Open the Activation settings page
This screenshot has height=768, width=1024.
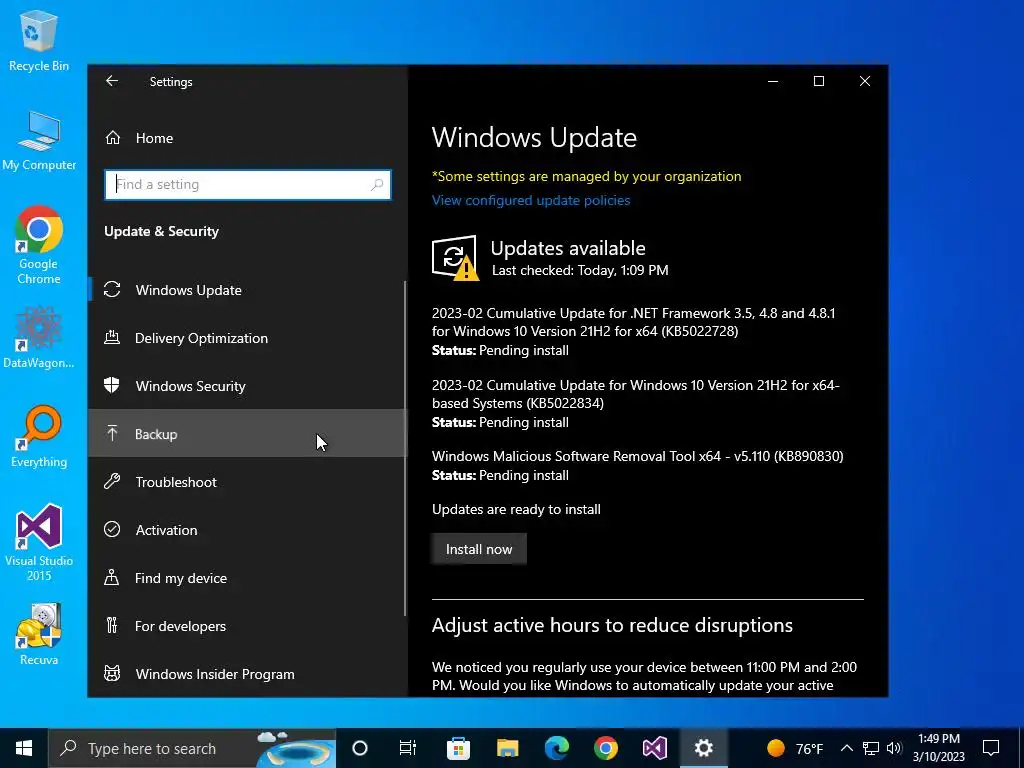[247, 529]
